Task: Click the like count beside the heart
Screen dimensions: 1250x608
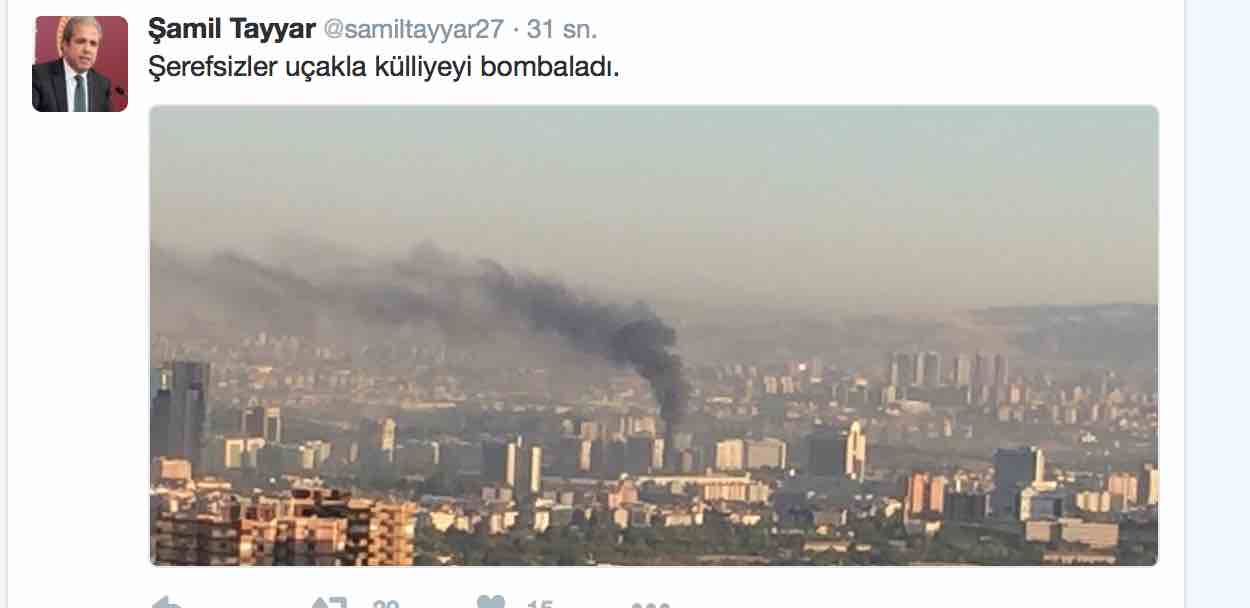Action: pyautogui.click(x=540, y=603)
